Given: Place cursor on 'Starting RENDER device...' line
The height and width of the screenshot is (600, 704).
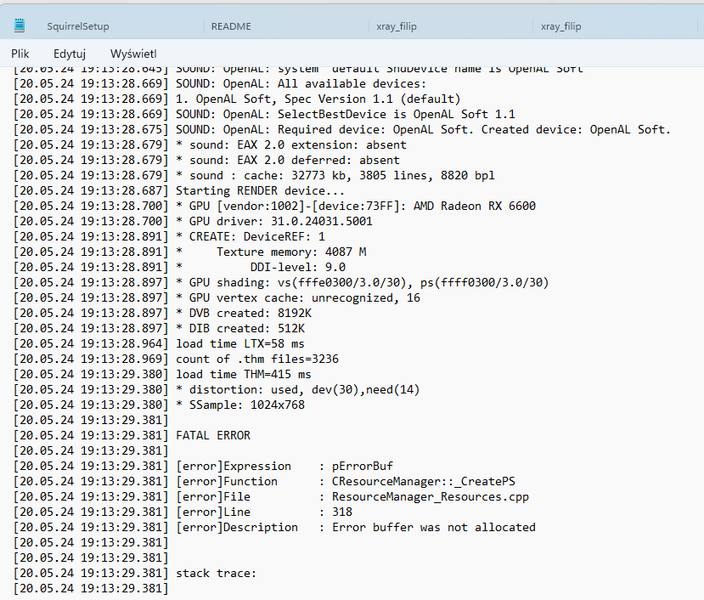Looking at the screenshot, I should (x=260, y=190).
